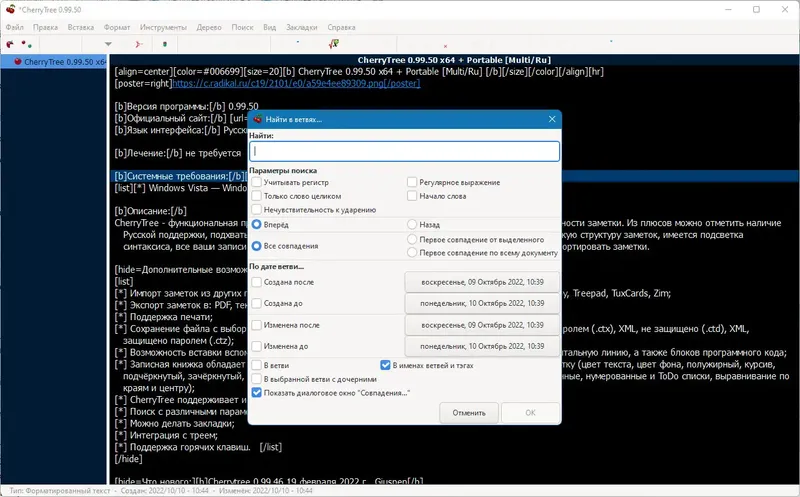Click the 'Изменён: 2022/10/10' status entry
800x497 pixels.
pos(265,491)
